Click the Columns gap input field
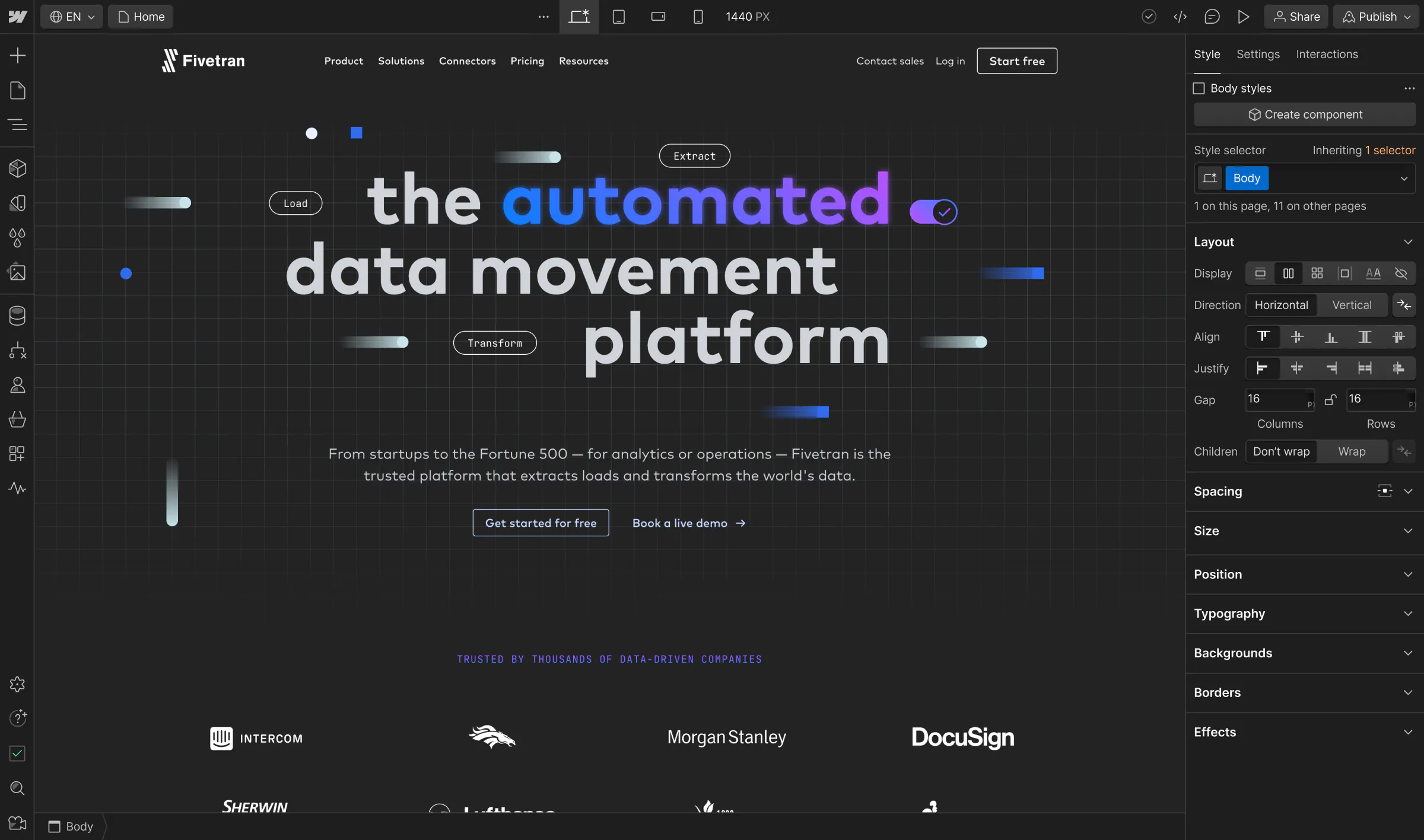 coord(1276,399)
